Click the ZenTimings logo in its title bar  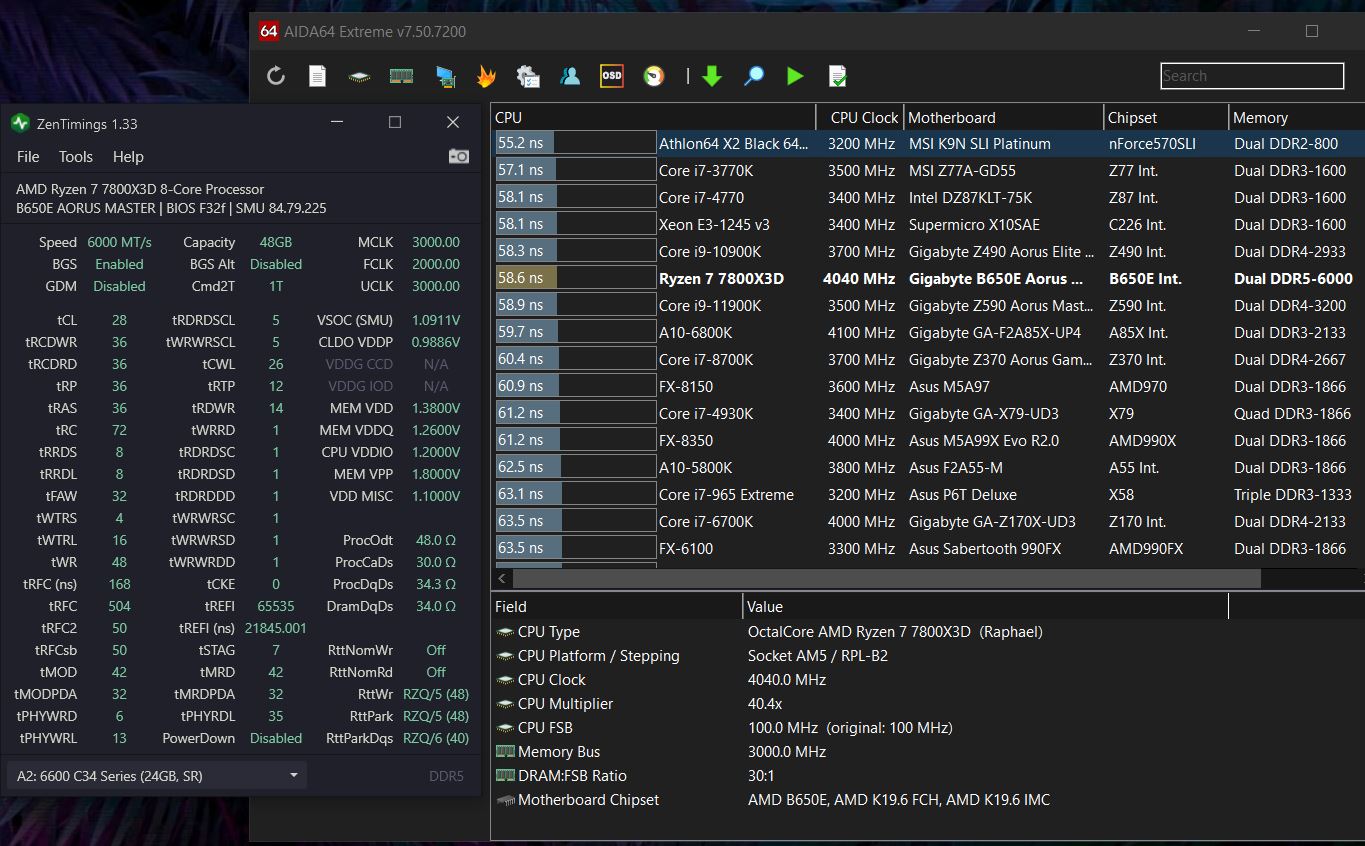20,123
